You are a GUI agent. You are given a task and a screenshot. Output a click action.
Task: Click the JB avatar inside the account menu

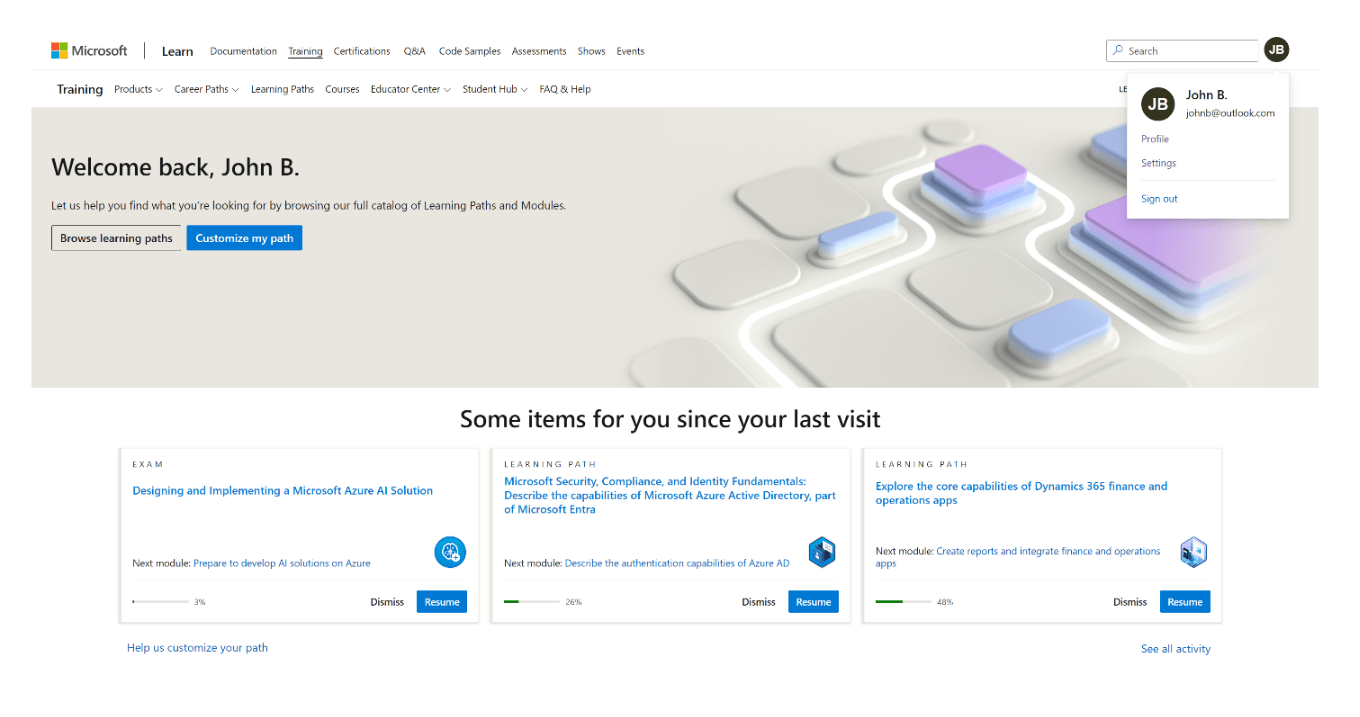[1157, 103]
